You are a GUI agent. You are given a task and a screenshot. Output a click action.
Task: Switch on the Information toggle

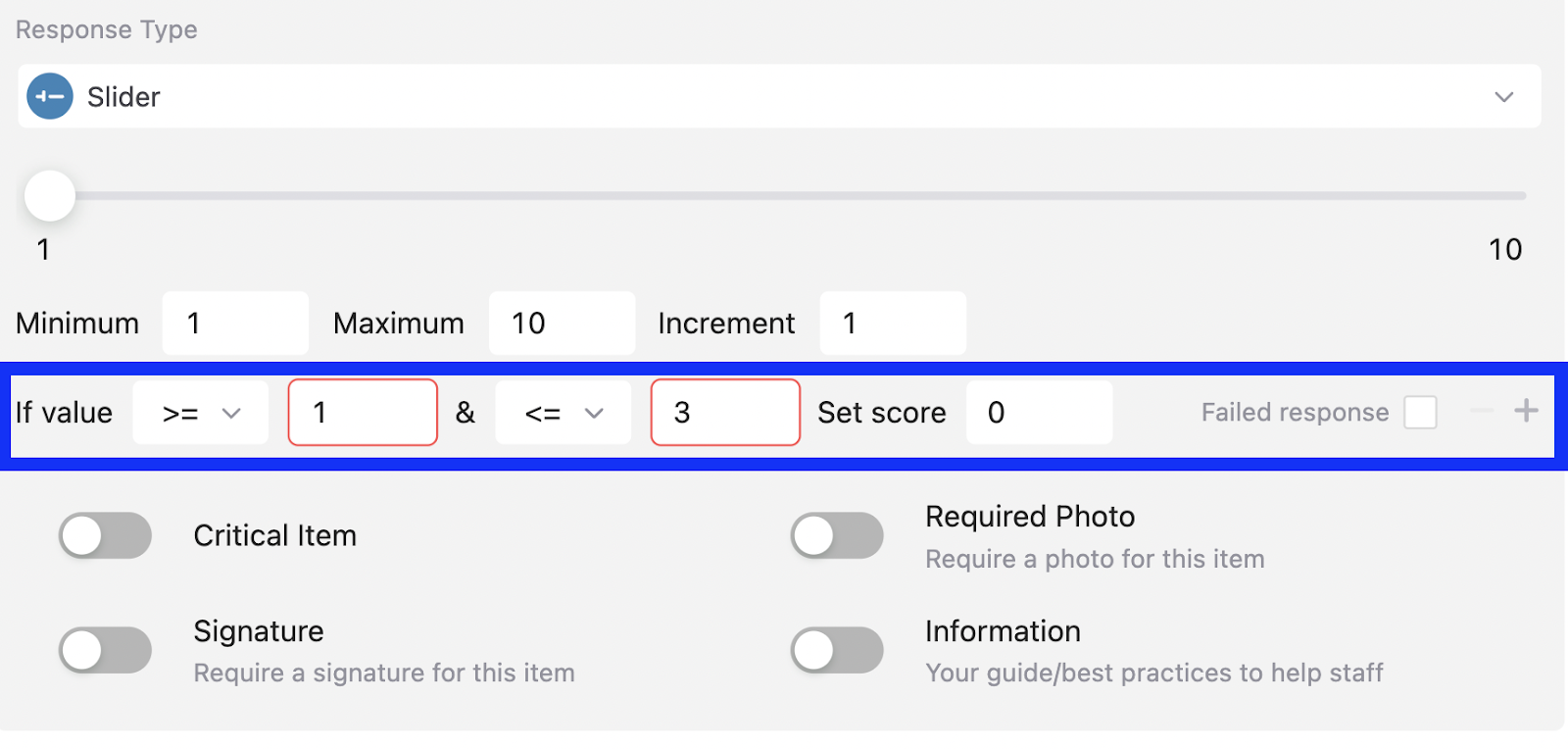pyautogui.click(x=837, y=650)
